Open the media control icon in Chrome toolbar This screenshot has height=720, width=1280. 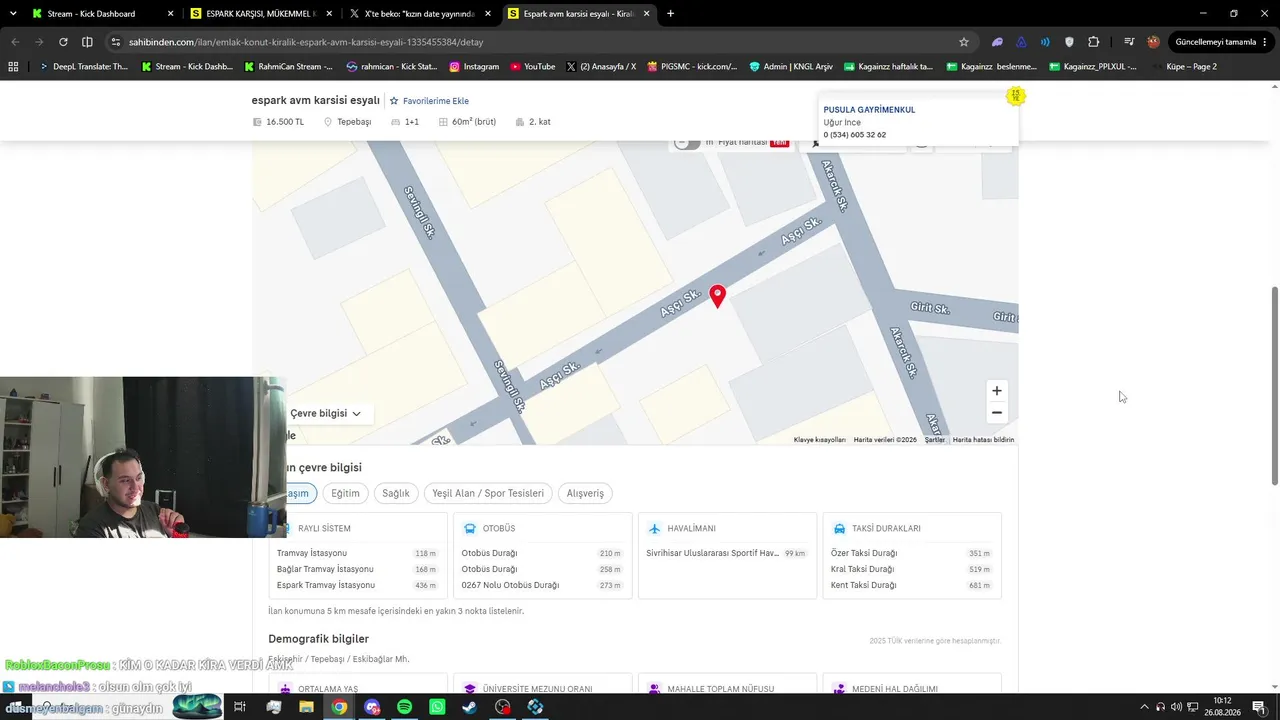[x=1129, y=42]
